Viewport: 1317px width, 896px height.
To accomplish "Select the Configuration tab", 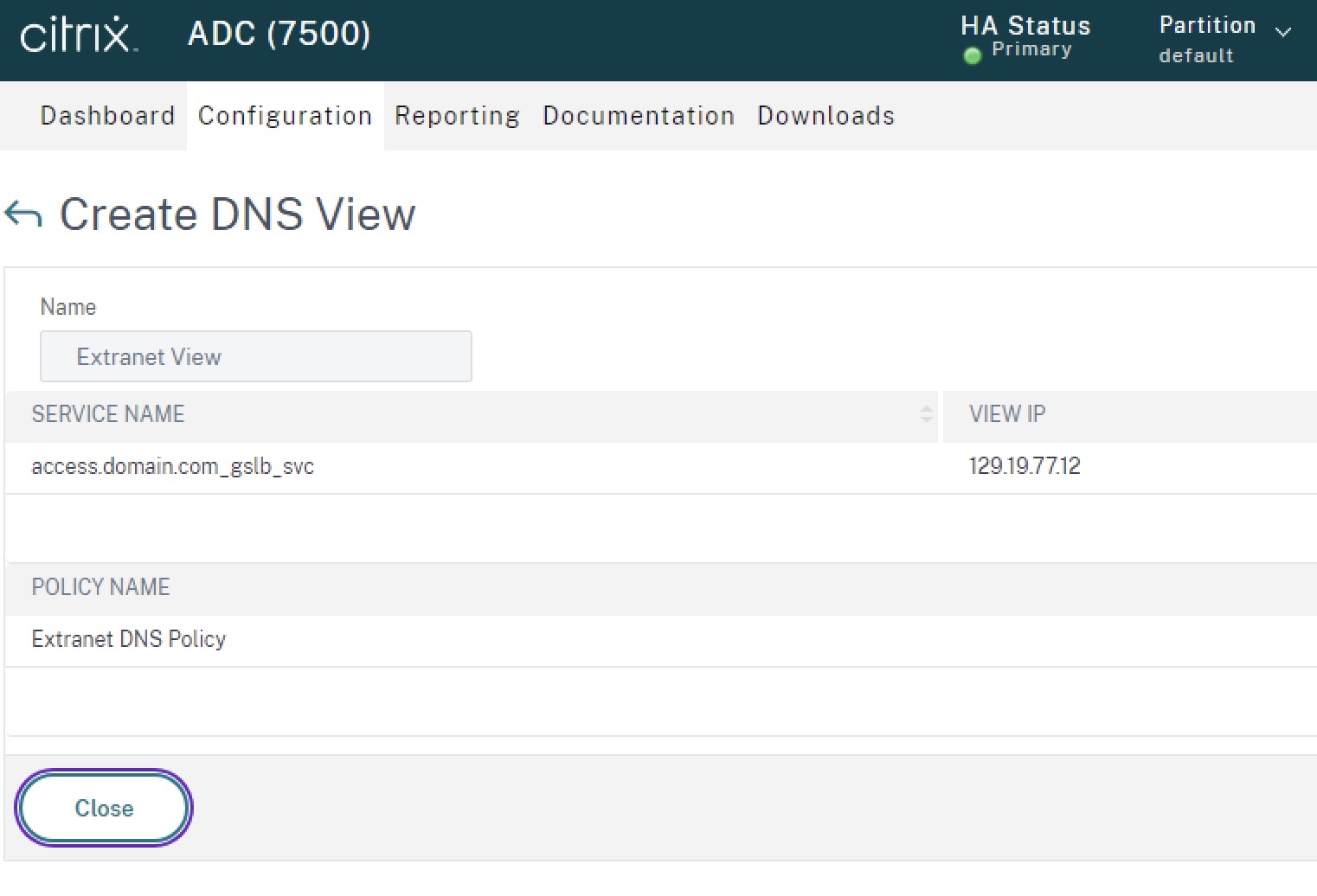I will pos(285,115).
